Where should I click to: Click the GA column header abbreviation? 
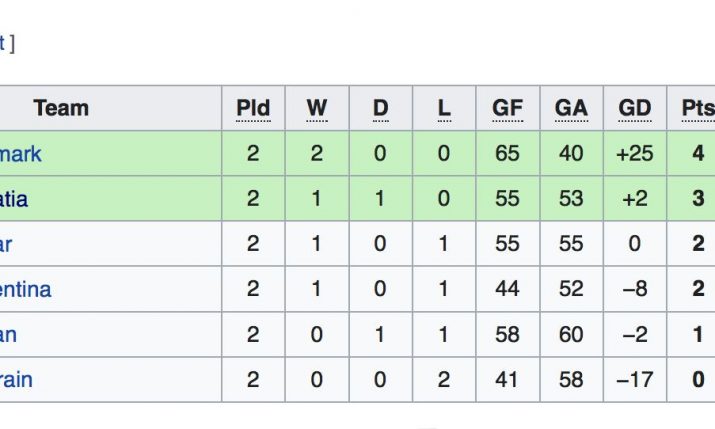click(x=571, y=108)
